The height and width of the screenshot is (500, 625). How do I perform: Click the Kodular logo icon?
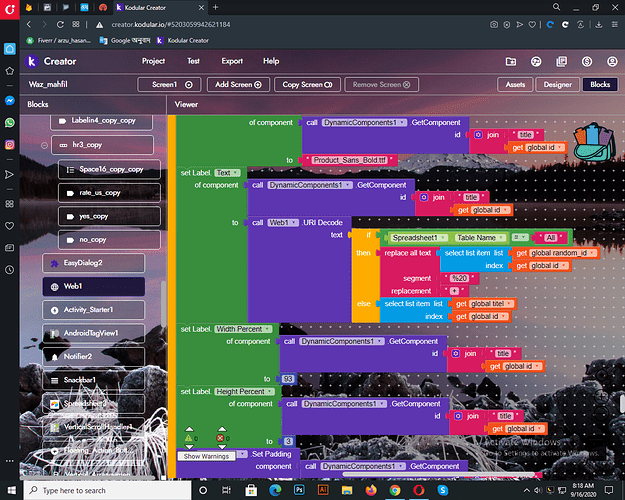pyautogui.click(x=31, y=61)
